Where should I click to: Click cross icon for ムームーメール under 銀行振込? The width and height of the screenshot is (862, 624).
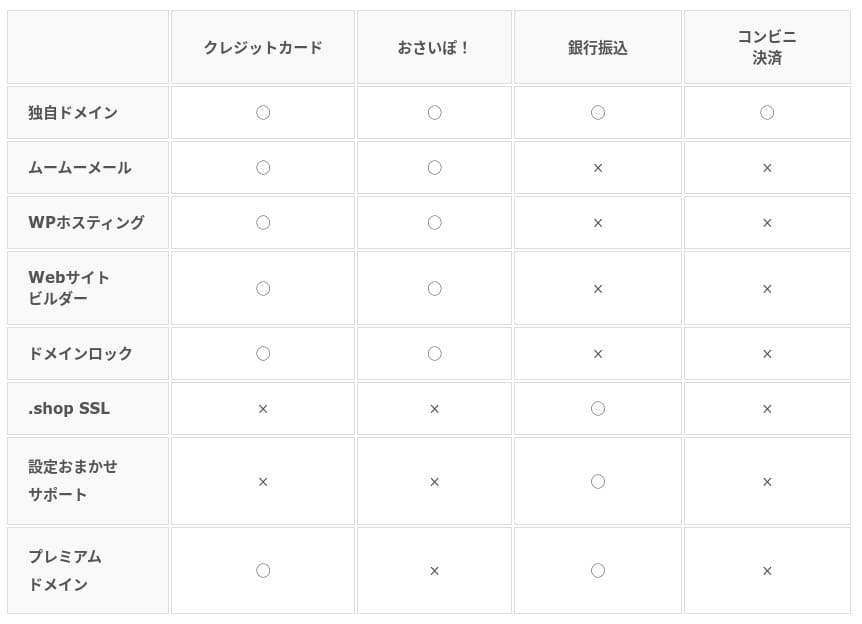pos(598,168)
